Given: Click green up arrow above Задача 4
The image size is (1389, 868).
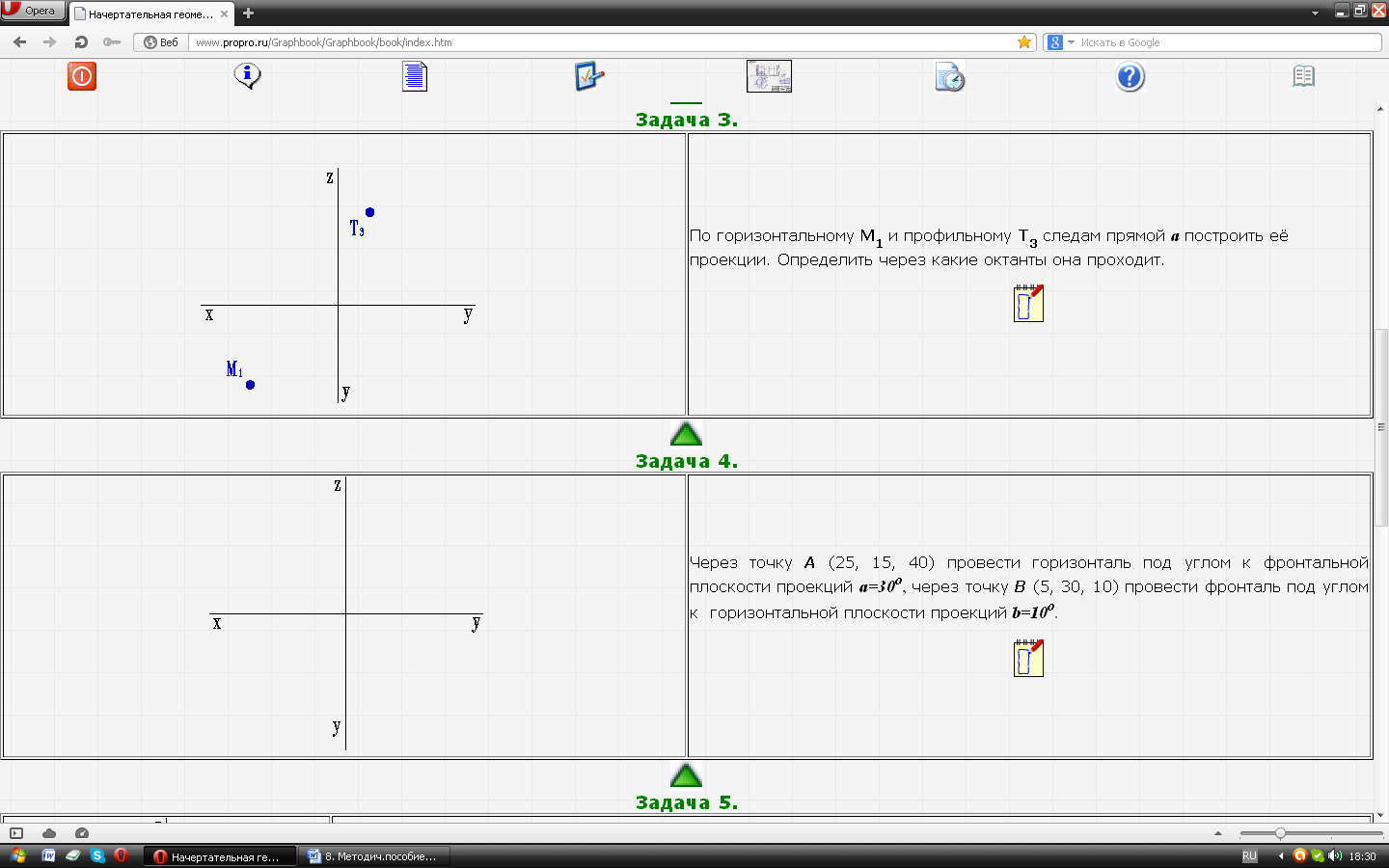Looking at the screenshot, I should tap(686, 434).
